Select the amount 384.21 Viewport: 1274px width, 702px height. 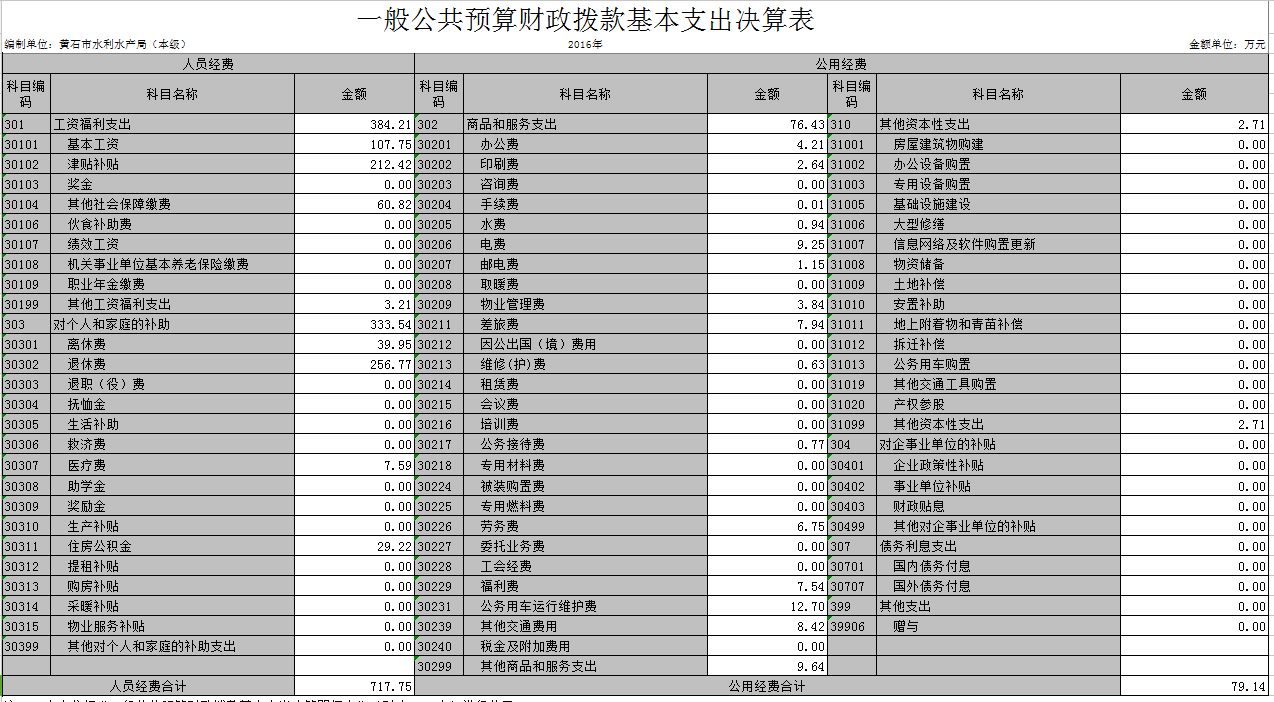[354, 125]
